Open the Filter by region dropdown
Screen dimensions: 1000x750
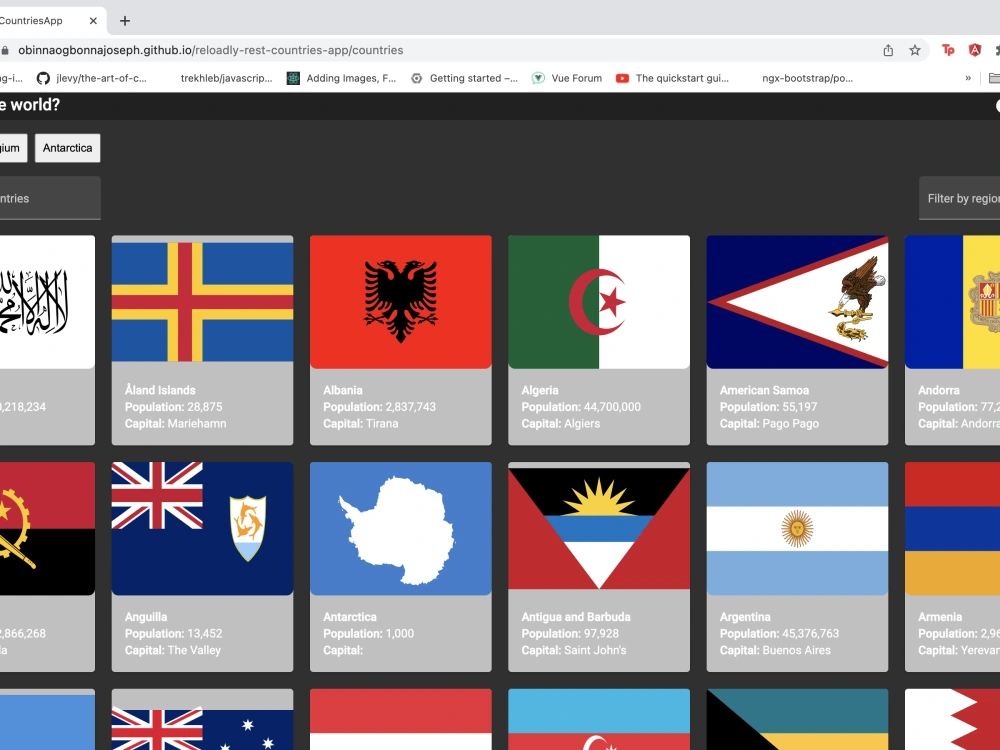(x=959, y=198)
